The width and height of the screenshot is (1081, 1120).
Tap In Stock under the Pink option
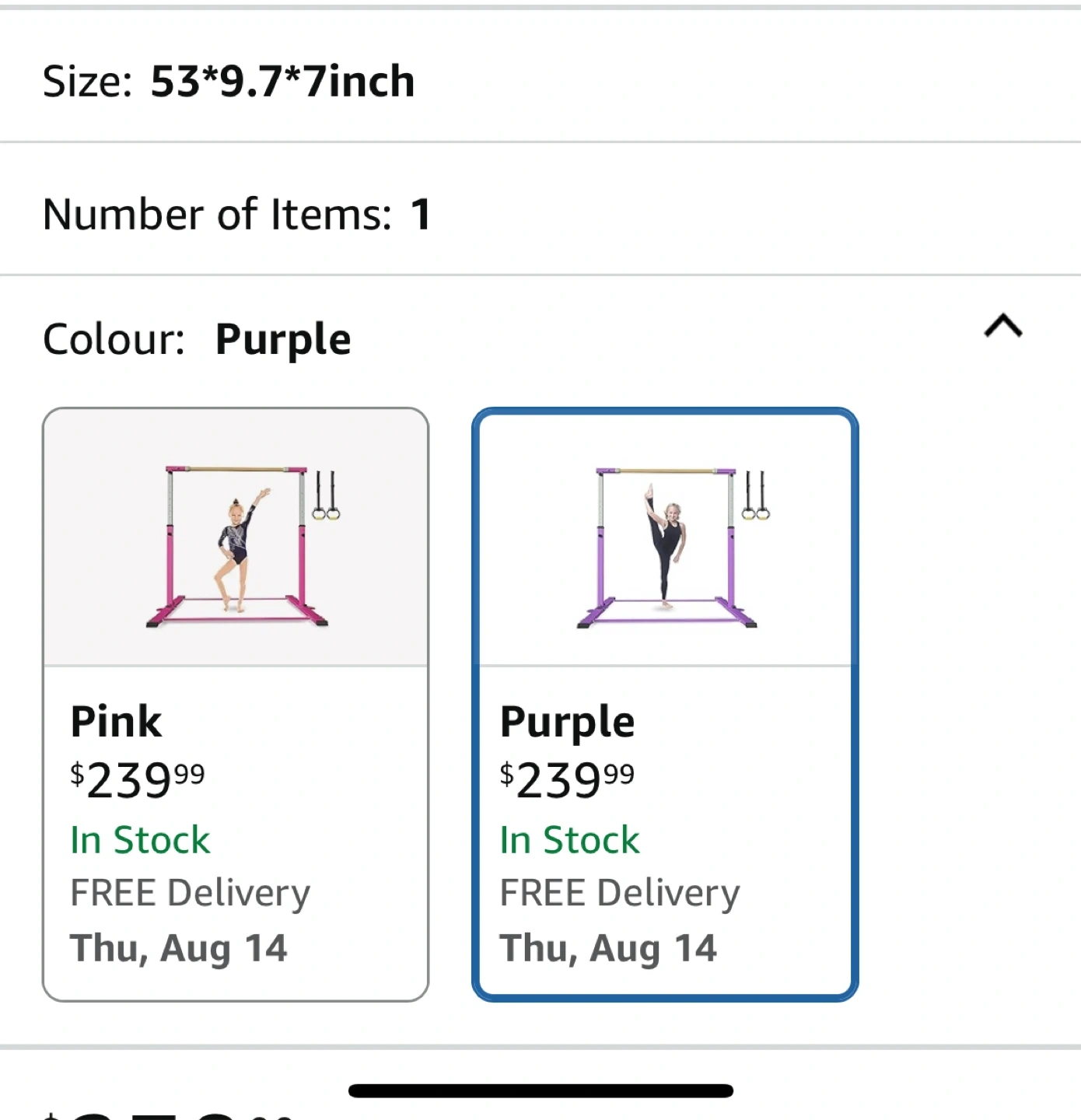(x=140, y=840)
